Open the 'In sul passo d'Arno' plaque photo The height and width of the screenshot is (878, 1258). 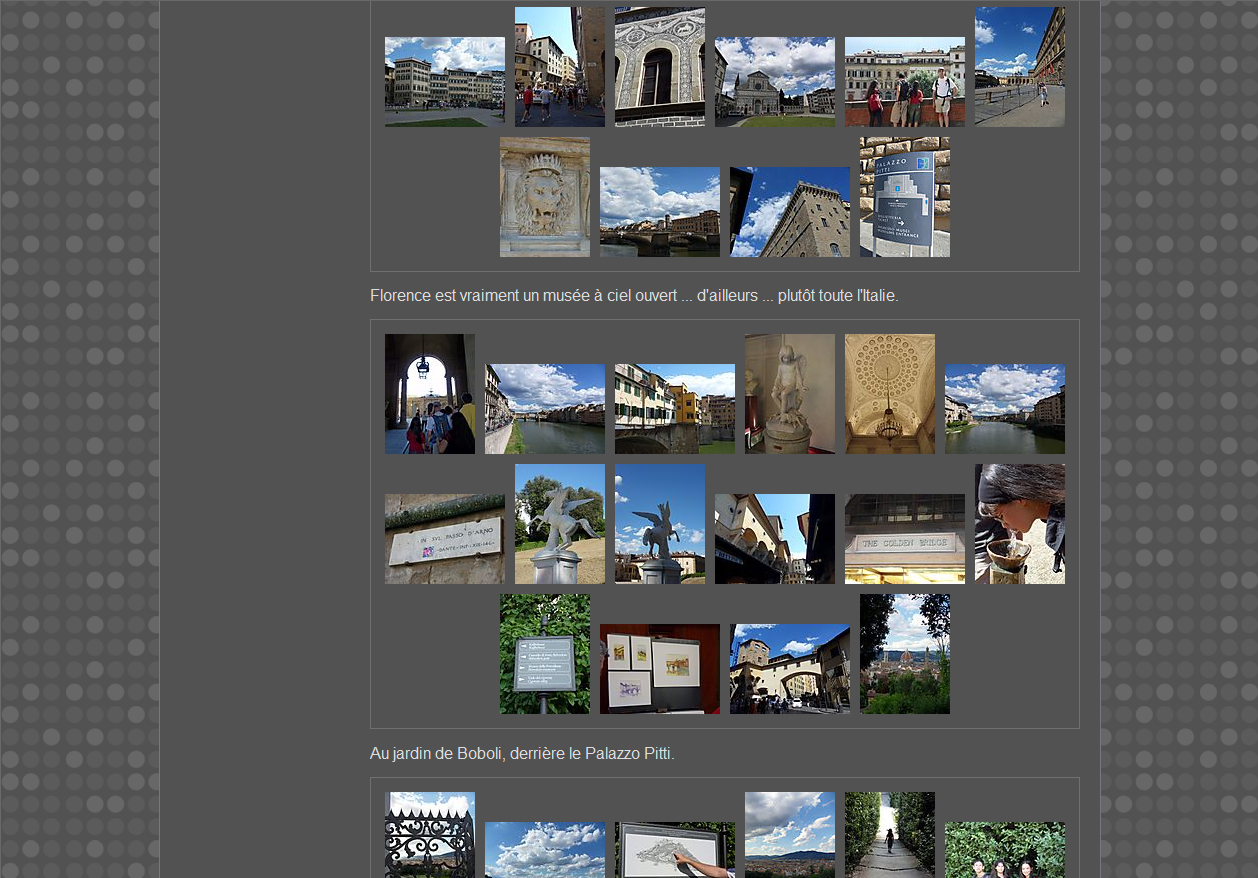(444, 539)
